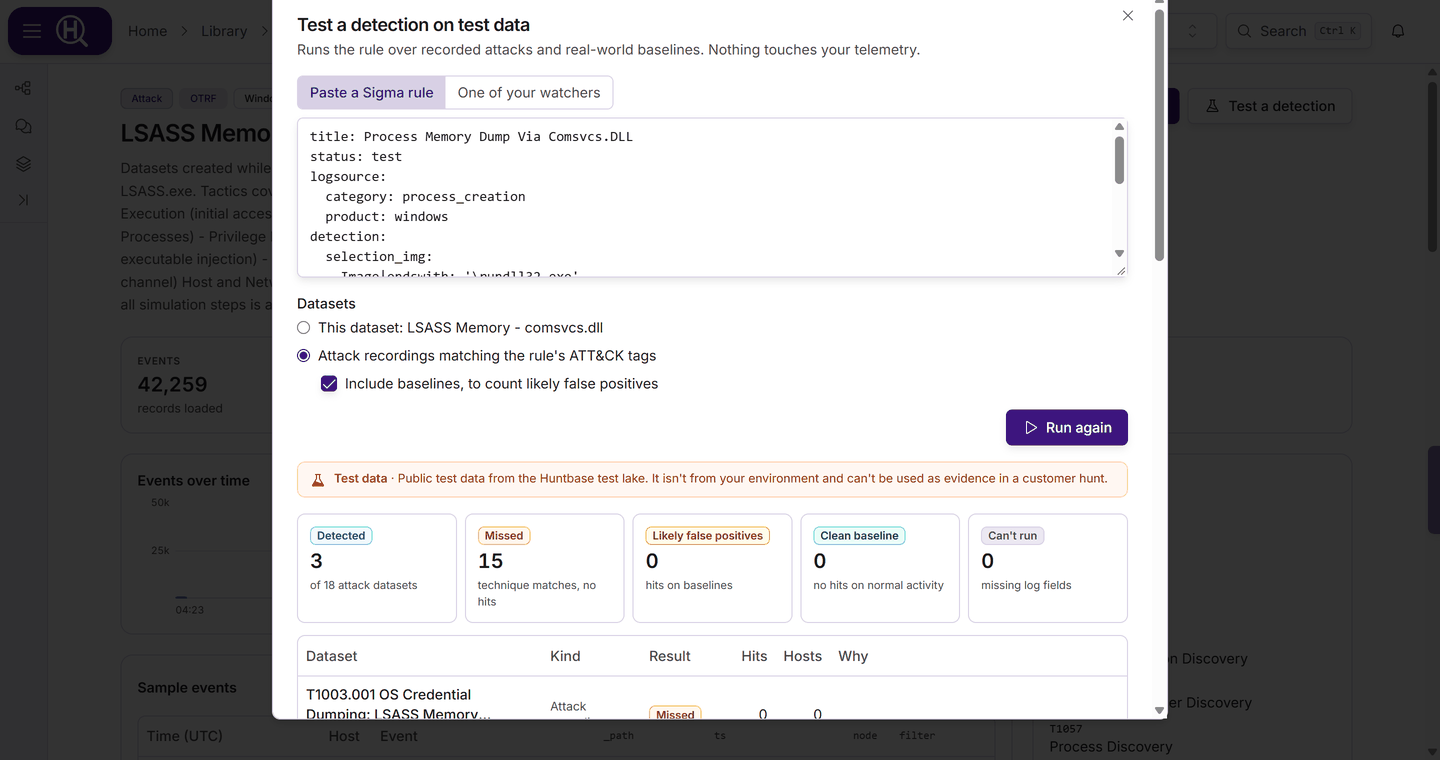Screen dimensions: 1440x760
Task: Click the dialog's vertical scrollbar thumb
Action: (1160, 136)
